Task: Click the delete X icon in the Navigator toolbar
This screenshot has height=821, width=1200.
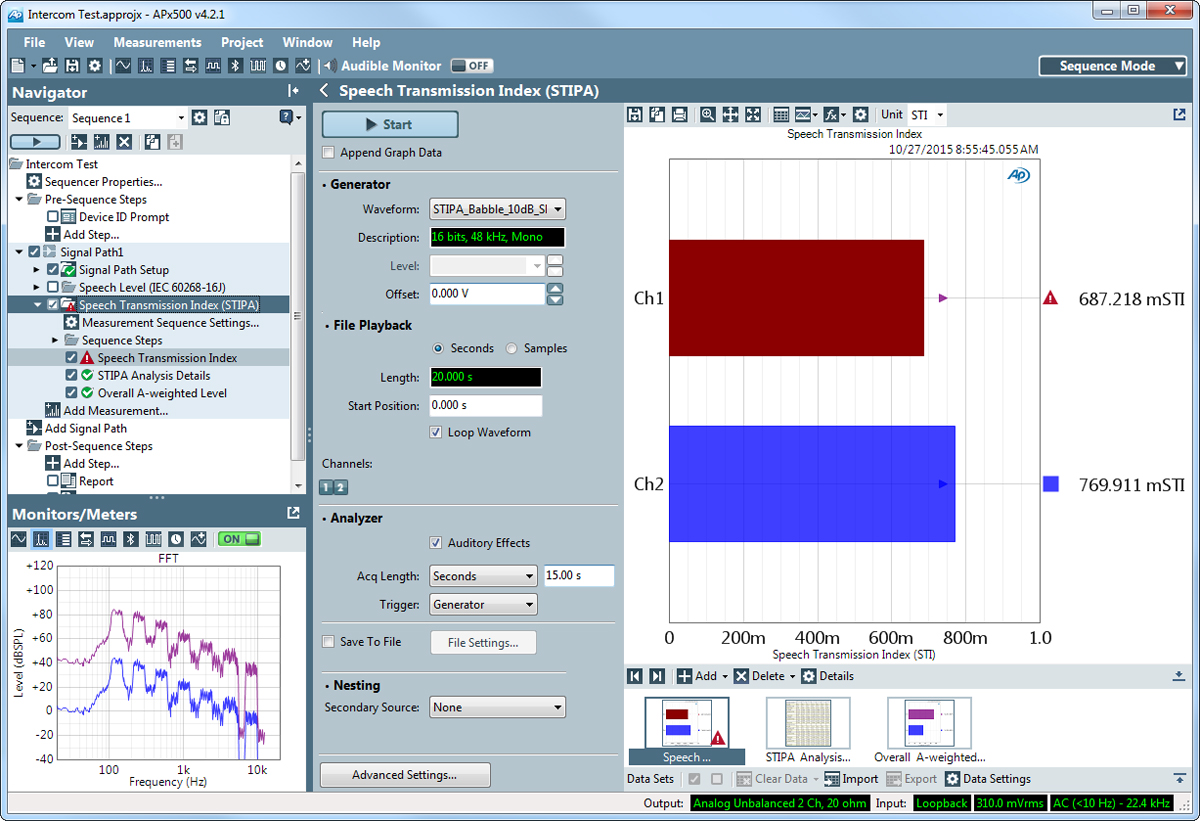Action: point(124,142)
